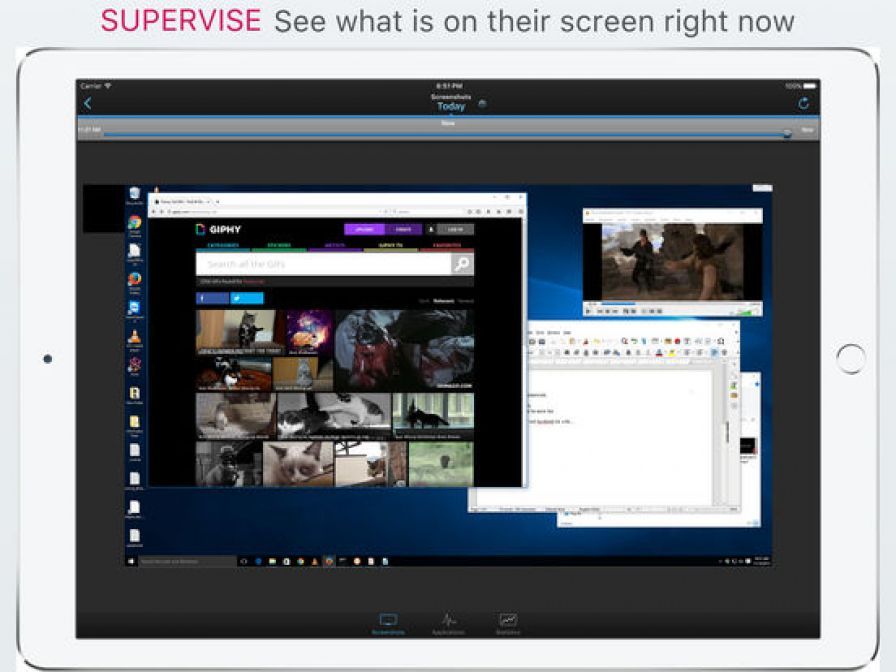
Task: Tap the back arrow in the header
Action: (88, 103)
